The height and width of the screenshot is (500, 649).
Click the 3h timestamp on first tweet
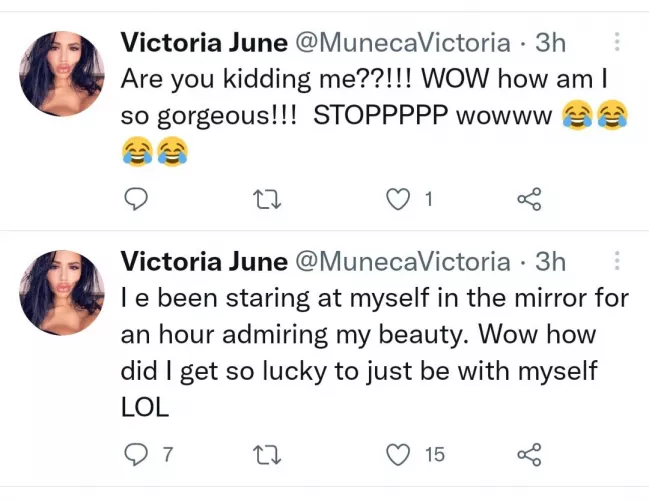click(551, 43)
